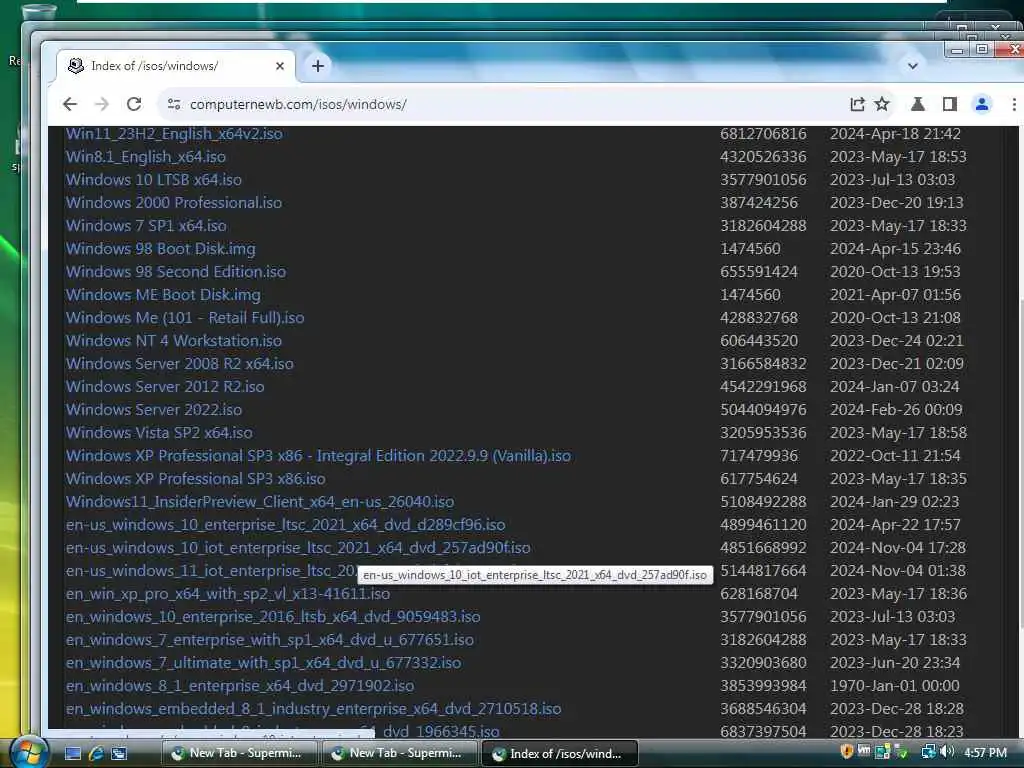Screen dimensions: 1024x768
Task: Open site information icon left of URL
Action: click(174, 104)
